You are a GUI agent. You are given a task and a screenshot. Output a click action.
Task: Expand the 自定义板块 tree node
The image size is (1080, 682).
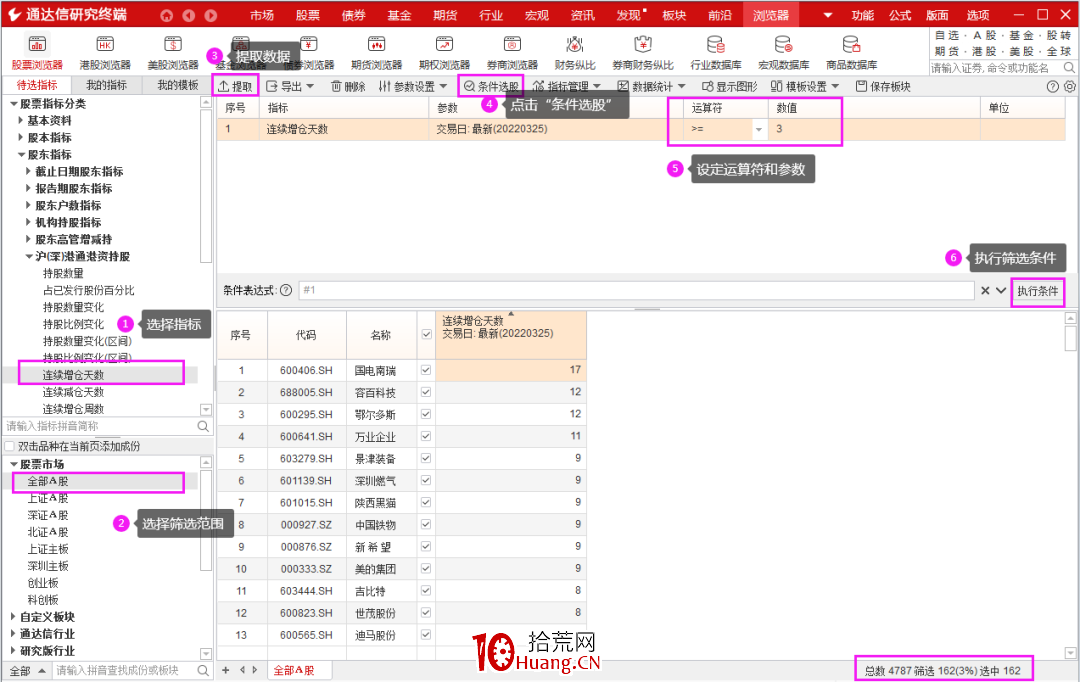click(x=13, y=617)
